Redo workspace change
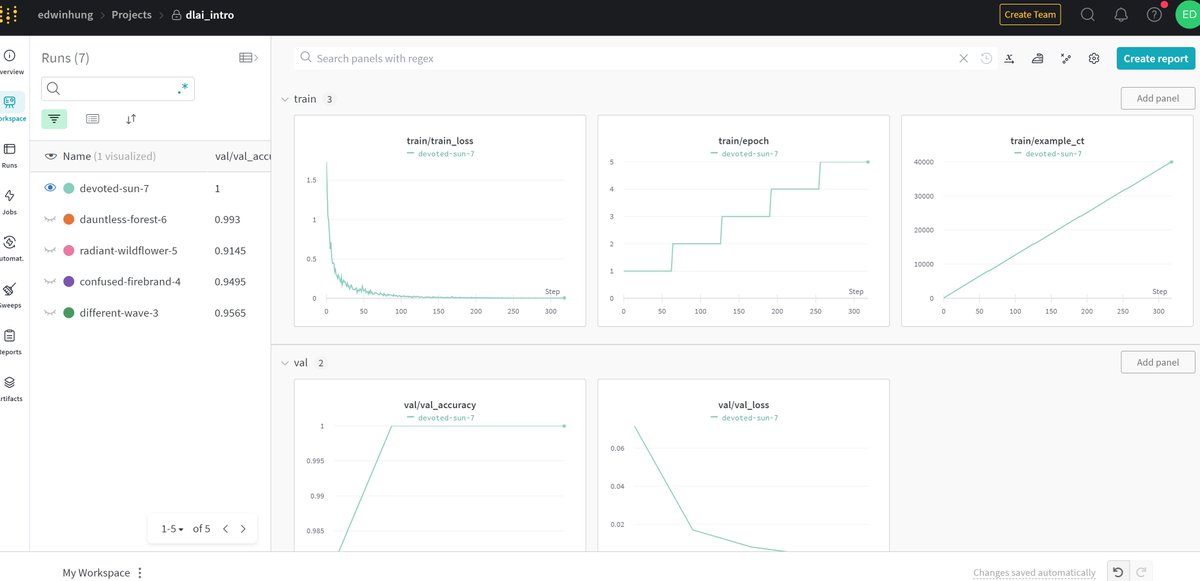The width and height of the screenshot is (1200, 581). 1141,572
